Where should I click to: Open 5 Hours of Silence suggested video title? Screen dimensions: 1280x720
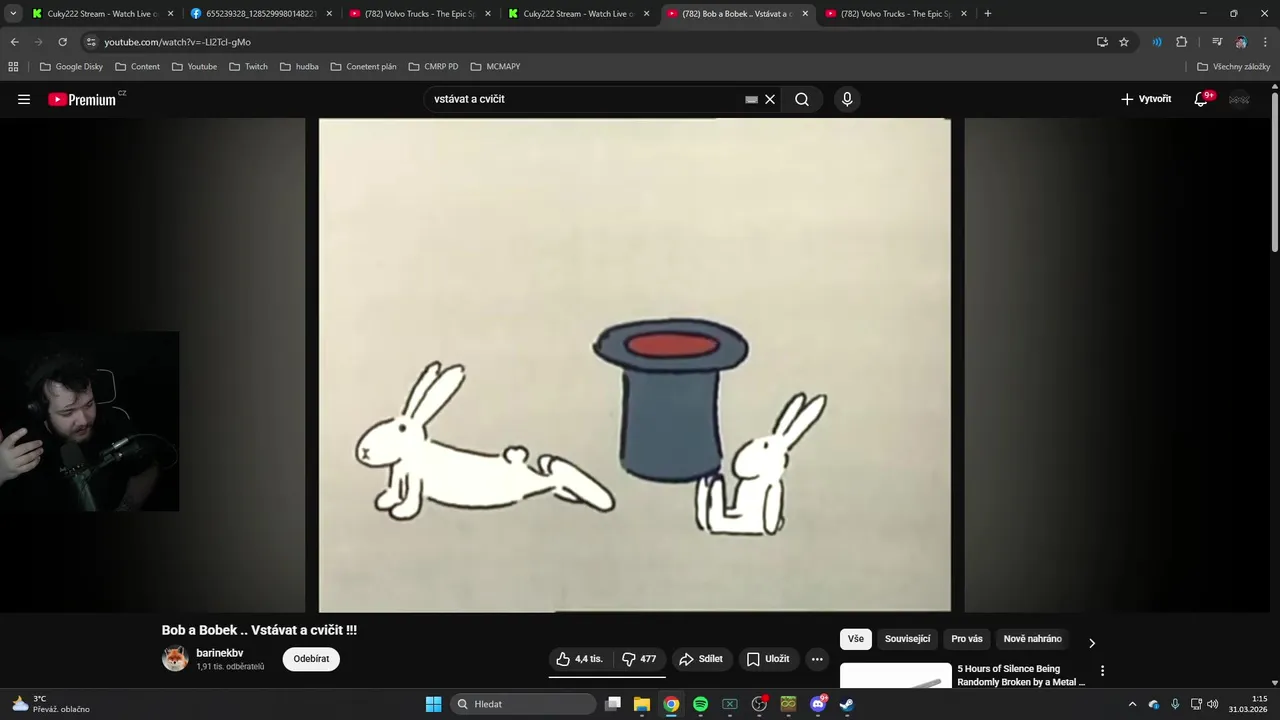tap(1021, 675)
